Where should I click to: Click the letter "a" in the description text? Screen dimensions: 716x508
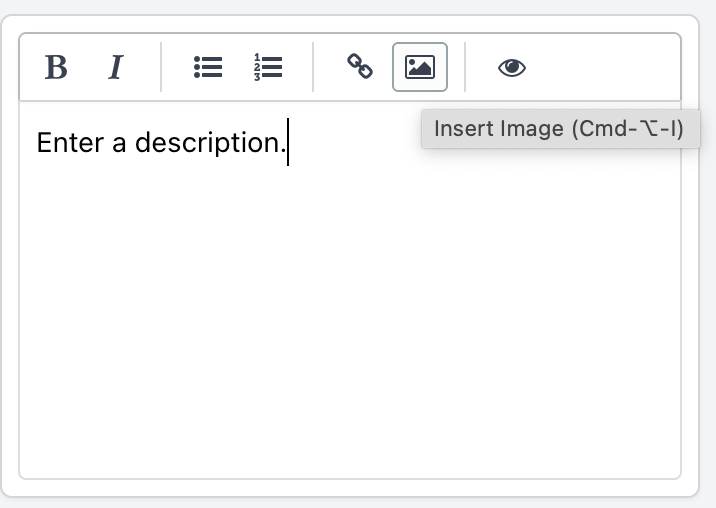[119, 144]
